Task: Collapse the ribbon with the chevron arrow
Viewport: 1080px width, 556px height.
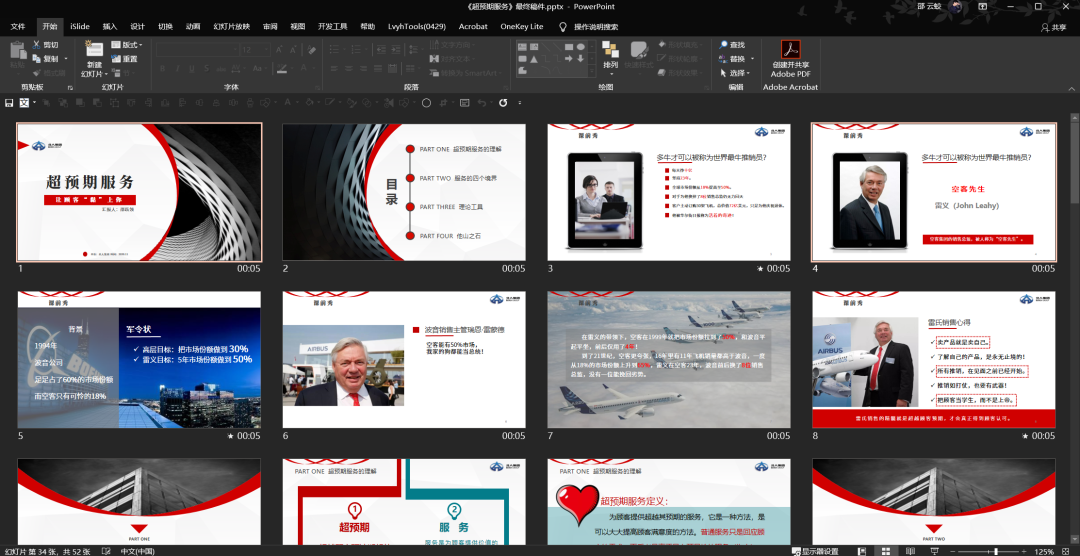Action: pyautogui.click(x=1069, y=87)
